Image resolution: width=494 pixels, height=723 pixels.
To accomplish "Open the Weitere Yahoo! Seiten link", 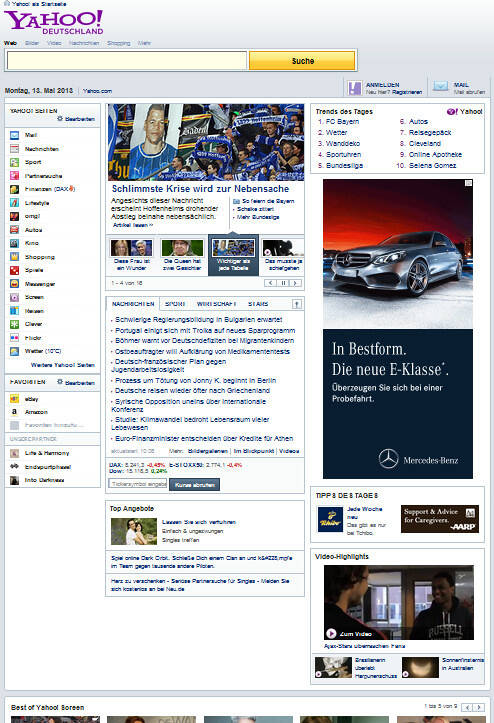I will click(63, 365).
